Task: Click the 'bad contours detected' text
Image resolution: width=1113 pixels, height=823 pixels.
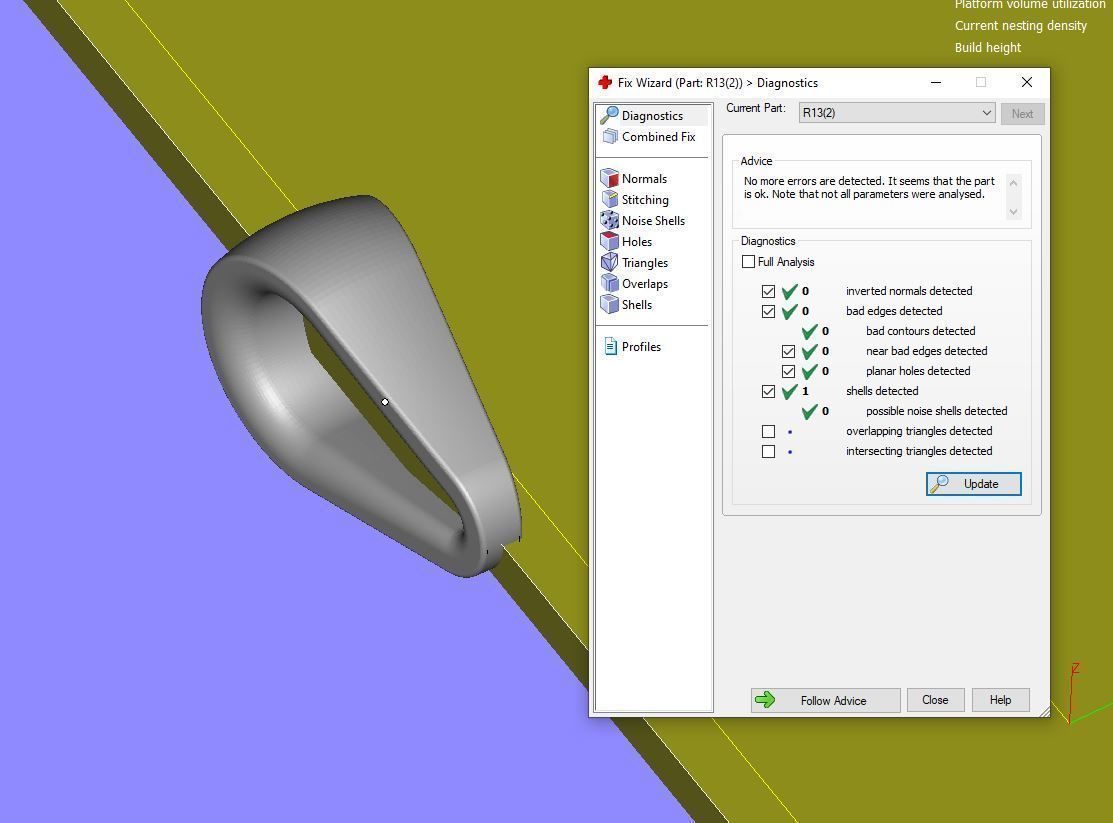Action: click(921, 331)
